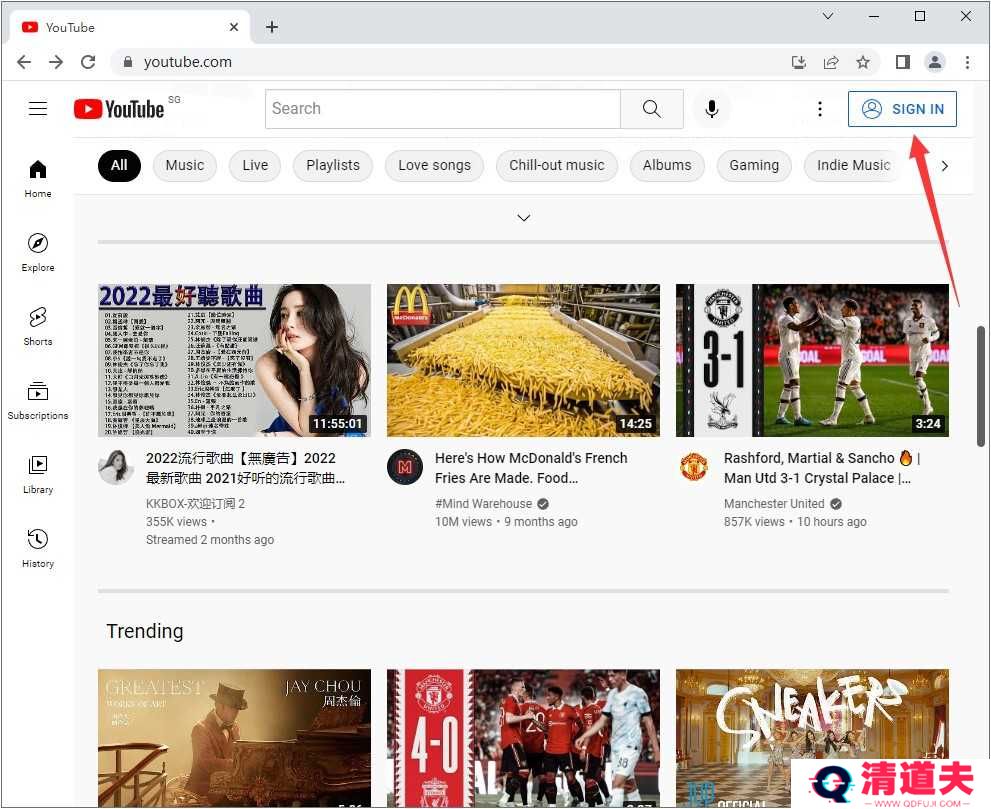Open Subscriptions in the sidebar
Viewport: 991px width, 809px height.
point(38,400)
